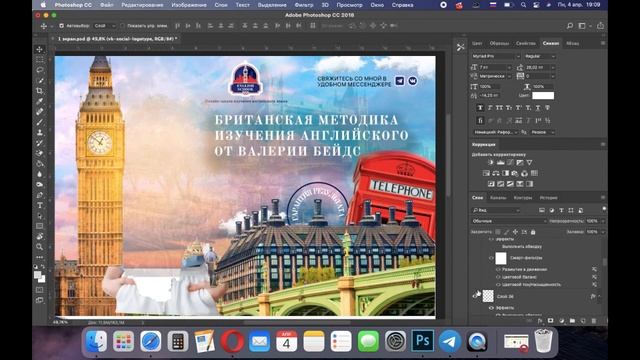Viewport: 640px width, 360px height.
Task: Toggle lock all for layer
Action: [x=533, y=232]
